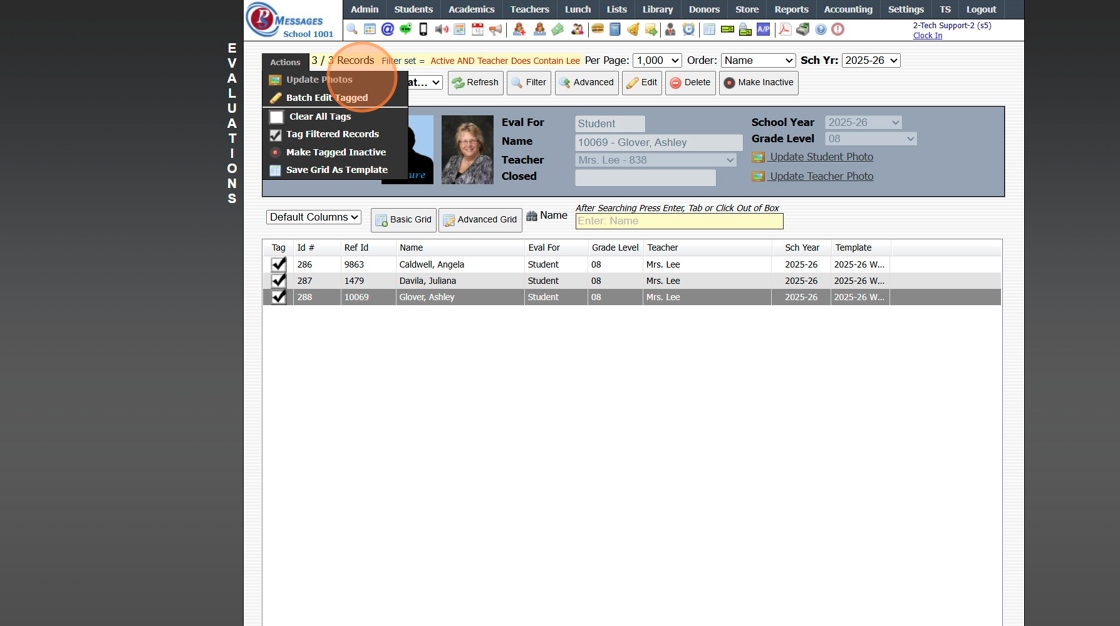The width and height of the screenshot is (1120, 626).
Task: Open the Reports menu
Action: (x=791, y=9)
